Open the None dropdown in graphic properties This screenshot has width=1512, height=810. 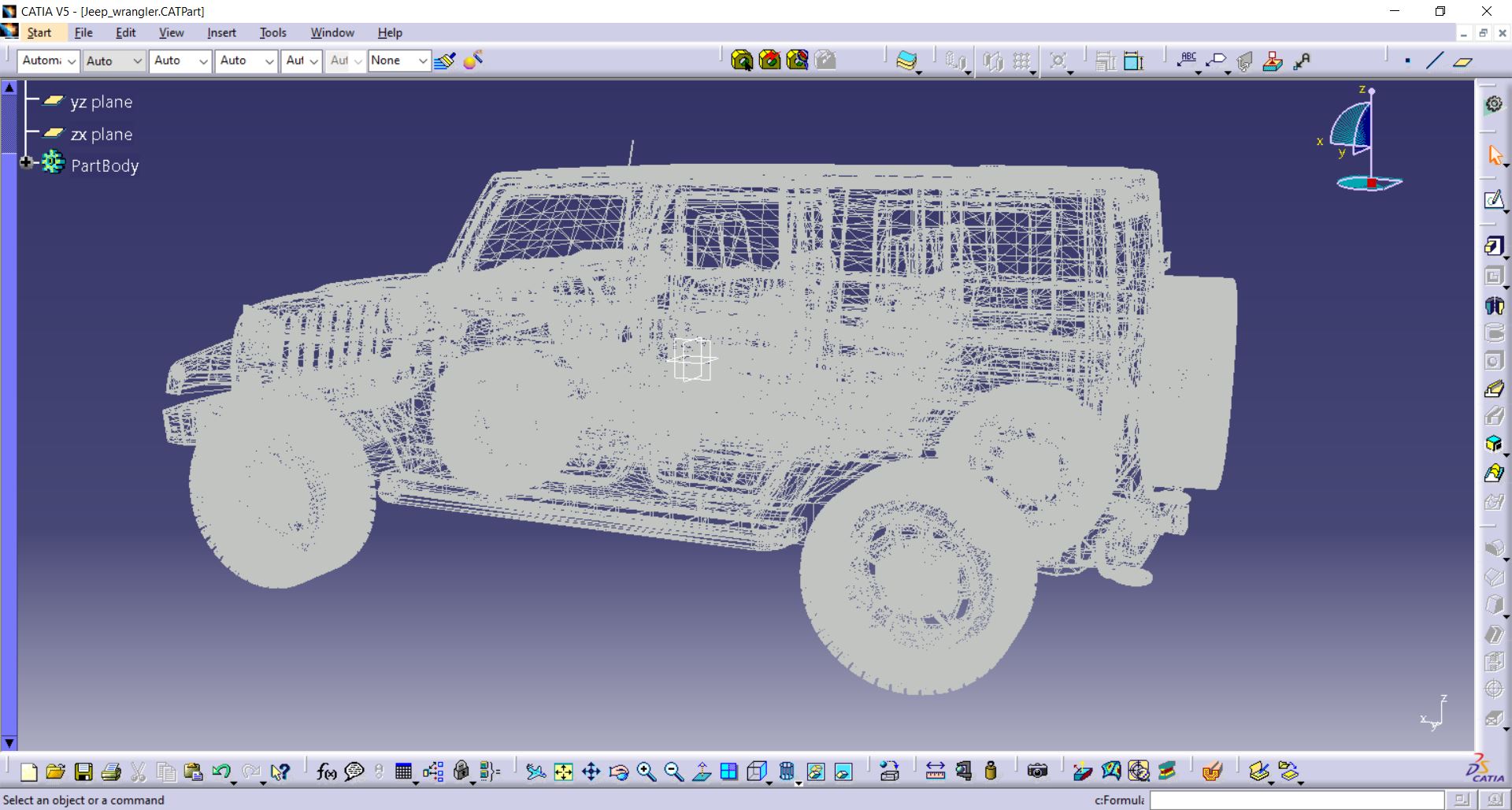(x=422, y=61)
